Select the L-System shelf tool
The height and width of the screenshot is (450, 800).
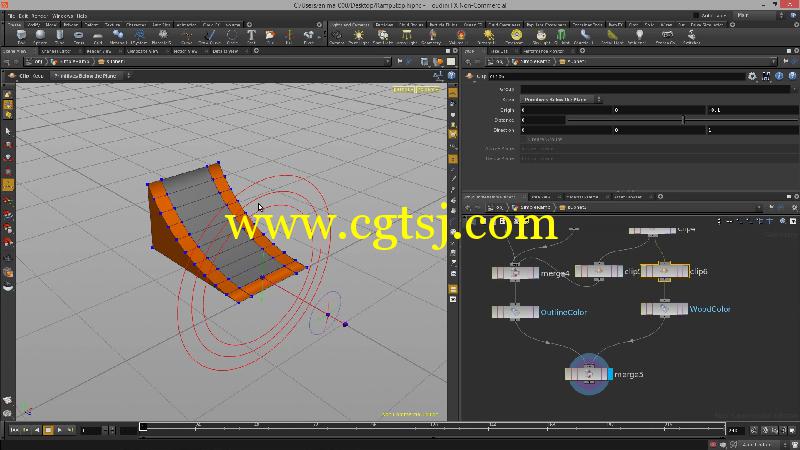point(139,36)
